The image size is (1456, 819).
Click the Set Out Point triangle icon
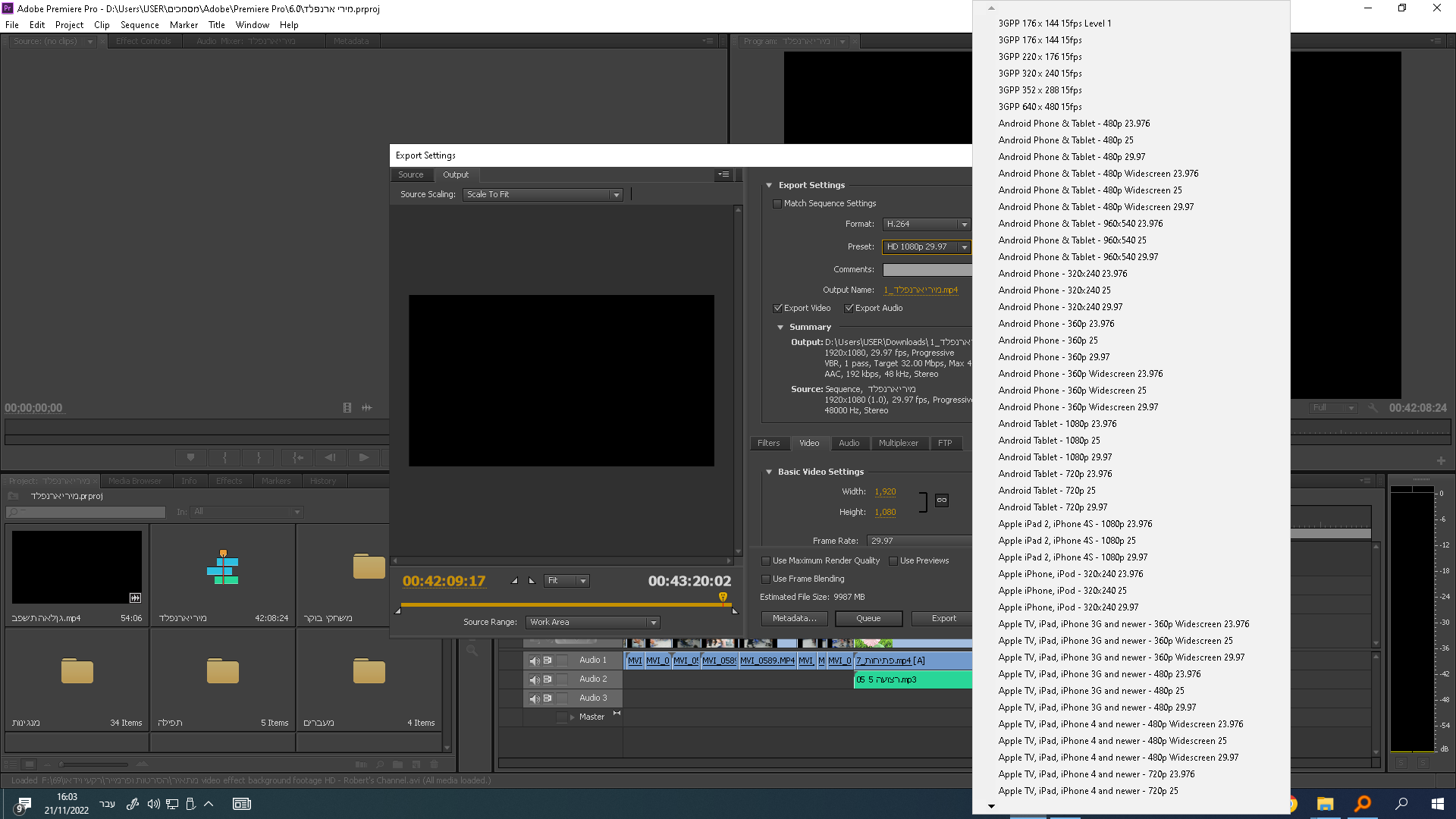coord(532,581)
